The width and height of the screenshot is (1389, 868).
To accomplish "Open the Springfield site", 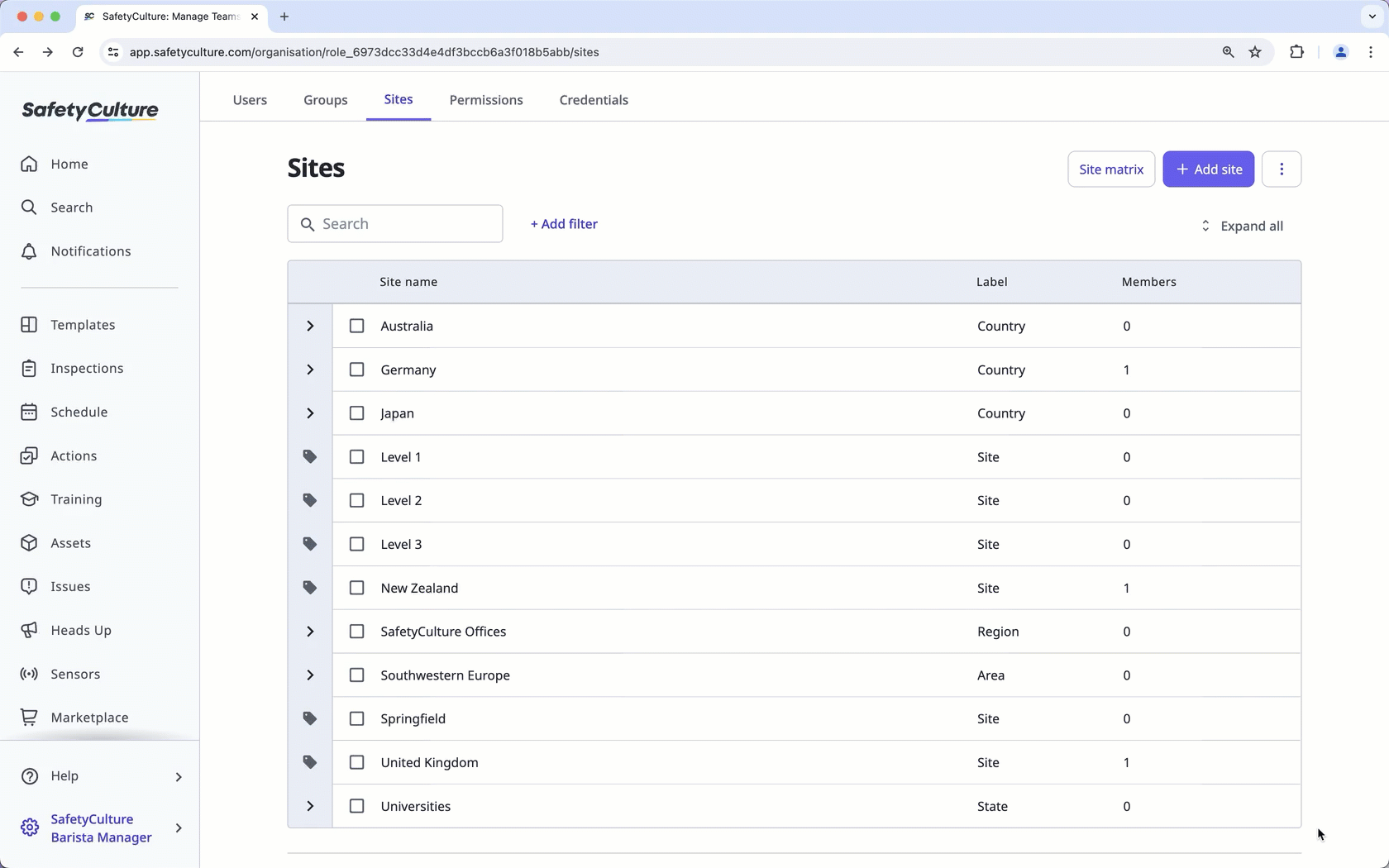I will 413,718.
